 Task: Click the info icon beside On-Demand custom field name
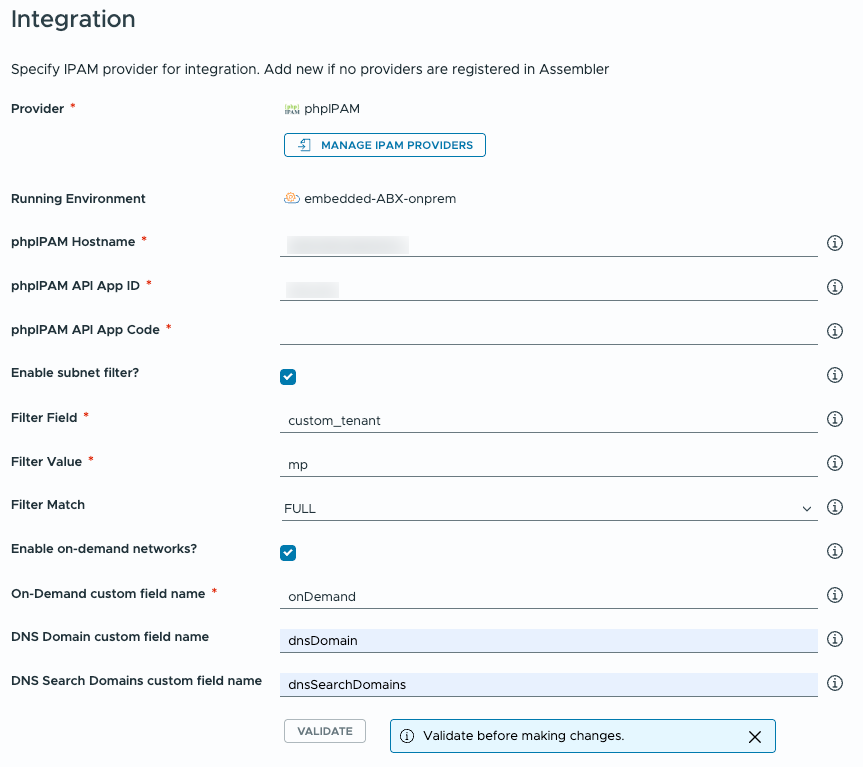(835, 595)
